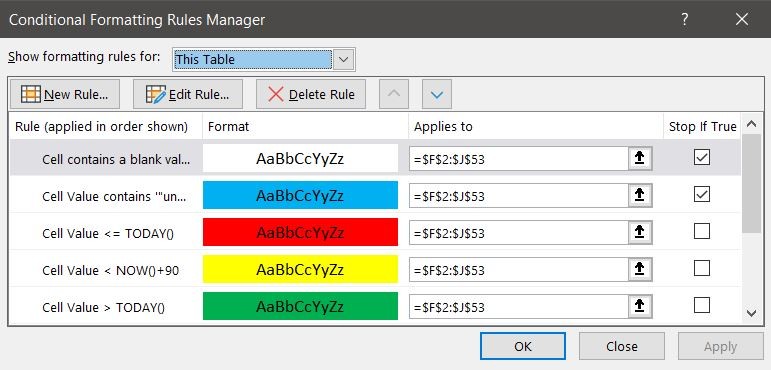Image resolution: width=771 pixels, height=370 pixels.
Task: Enable Stop If True for < NOW()+90 rule
Action: click(x=702, y=268)
